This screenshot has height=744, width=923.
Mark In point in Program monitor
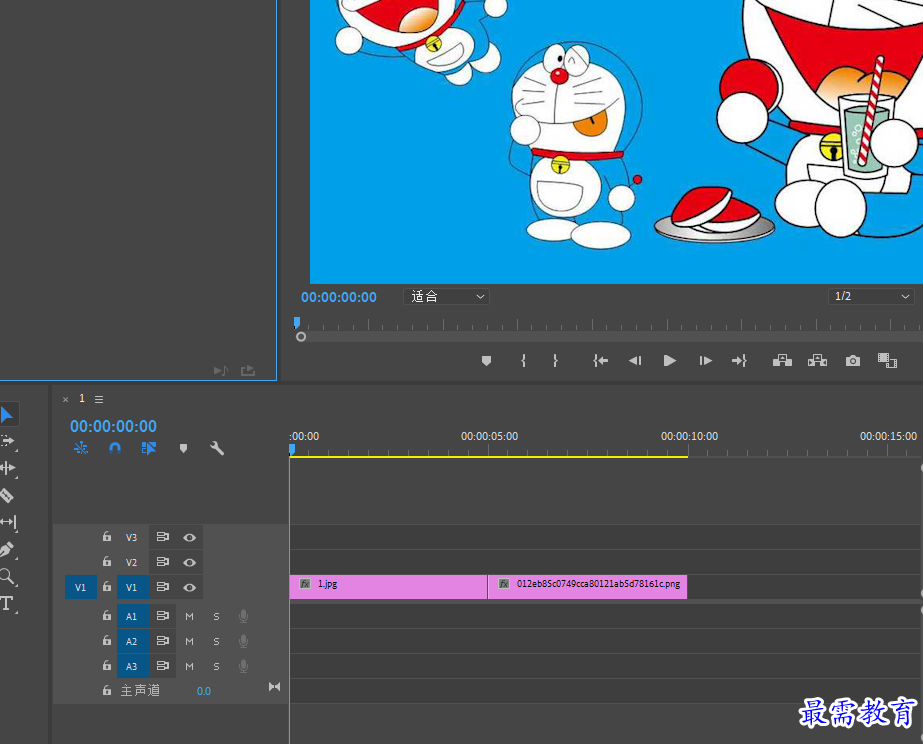click(x=523, y=361)
